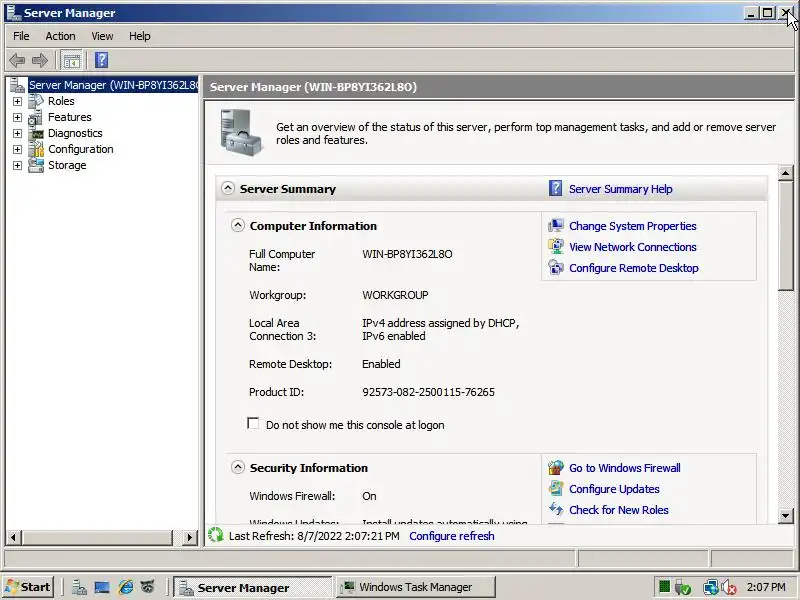Open the Action menu

point(60,36)
